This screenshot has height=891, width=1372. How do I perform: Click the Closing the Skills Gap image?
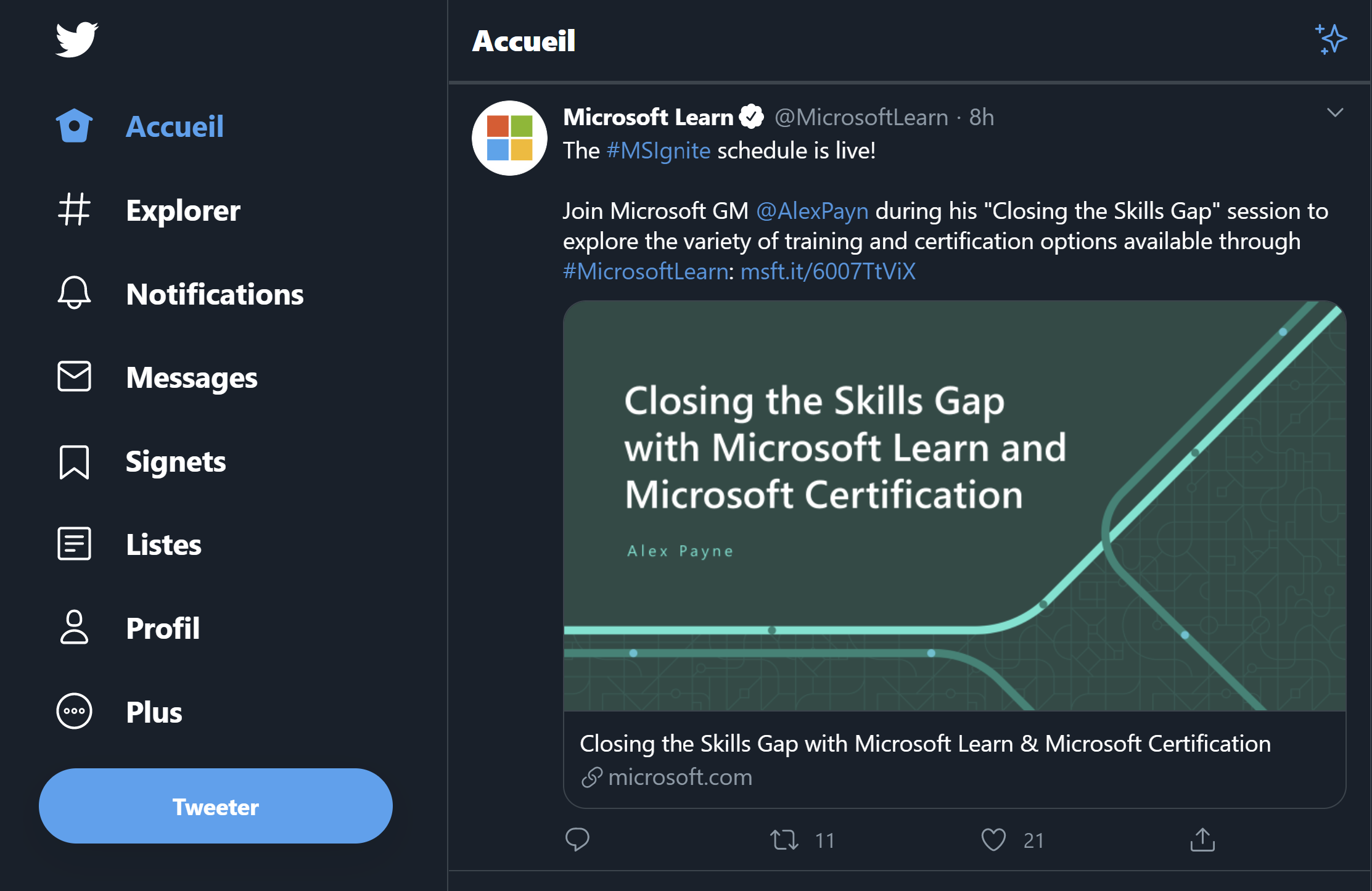pyautogui.click(x=955, y=506)
